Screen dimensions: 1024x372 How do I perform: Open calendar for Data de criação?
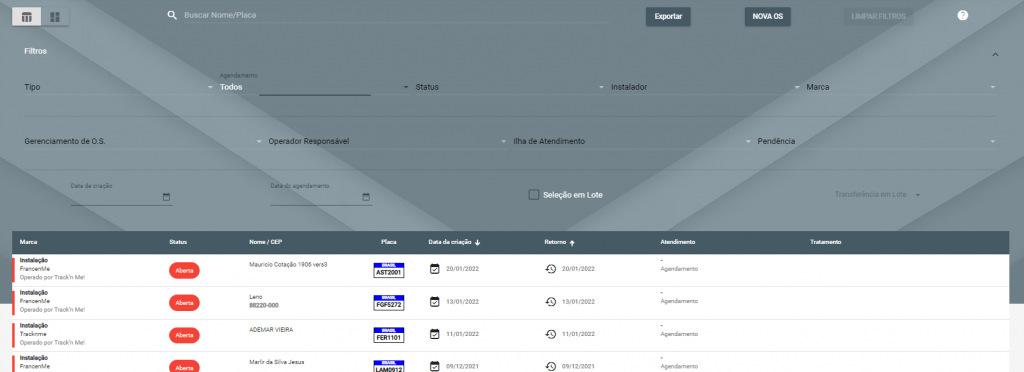[166, 196]
